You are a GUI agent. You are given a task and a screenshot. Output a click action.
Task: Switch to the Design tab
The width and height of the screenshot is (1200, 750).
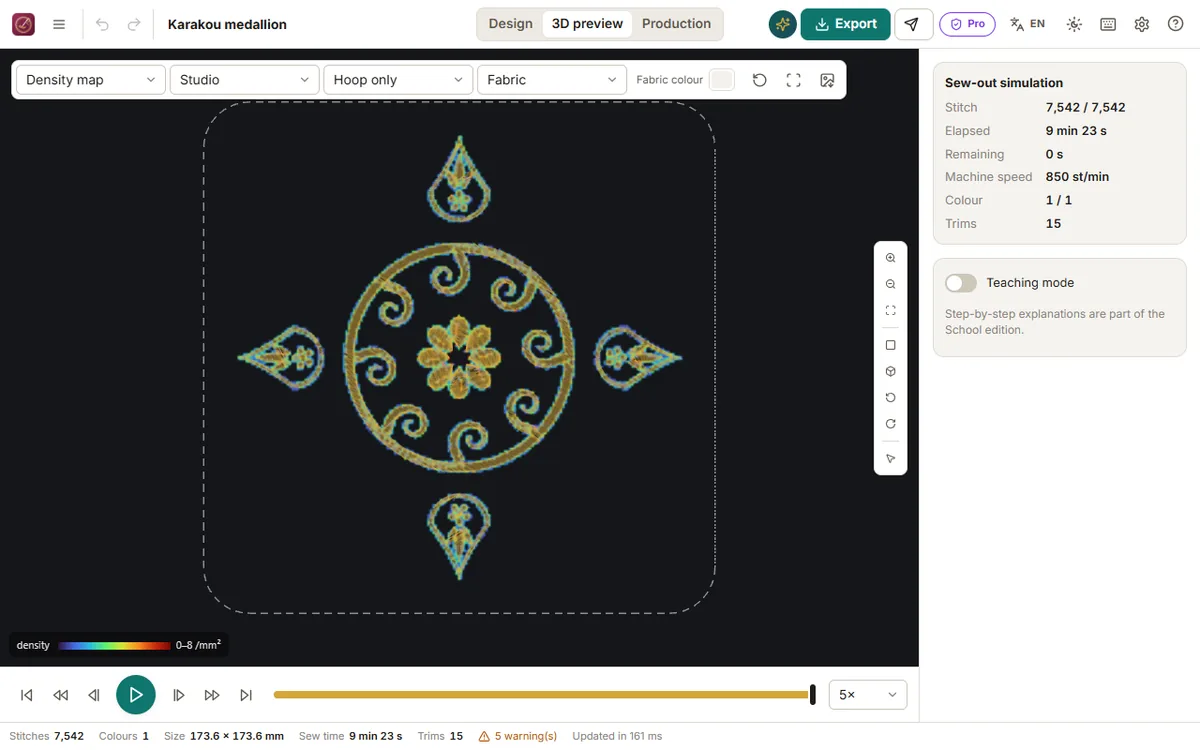(511, 24)
